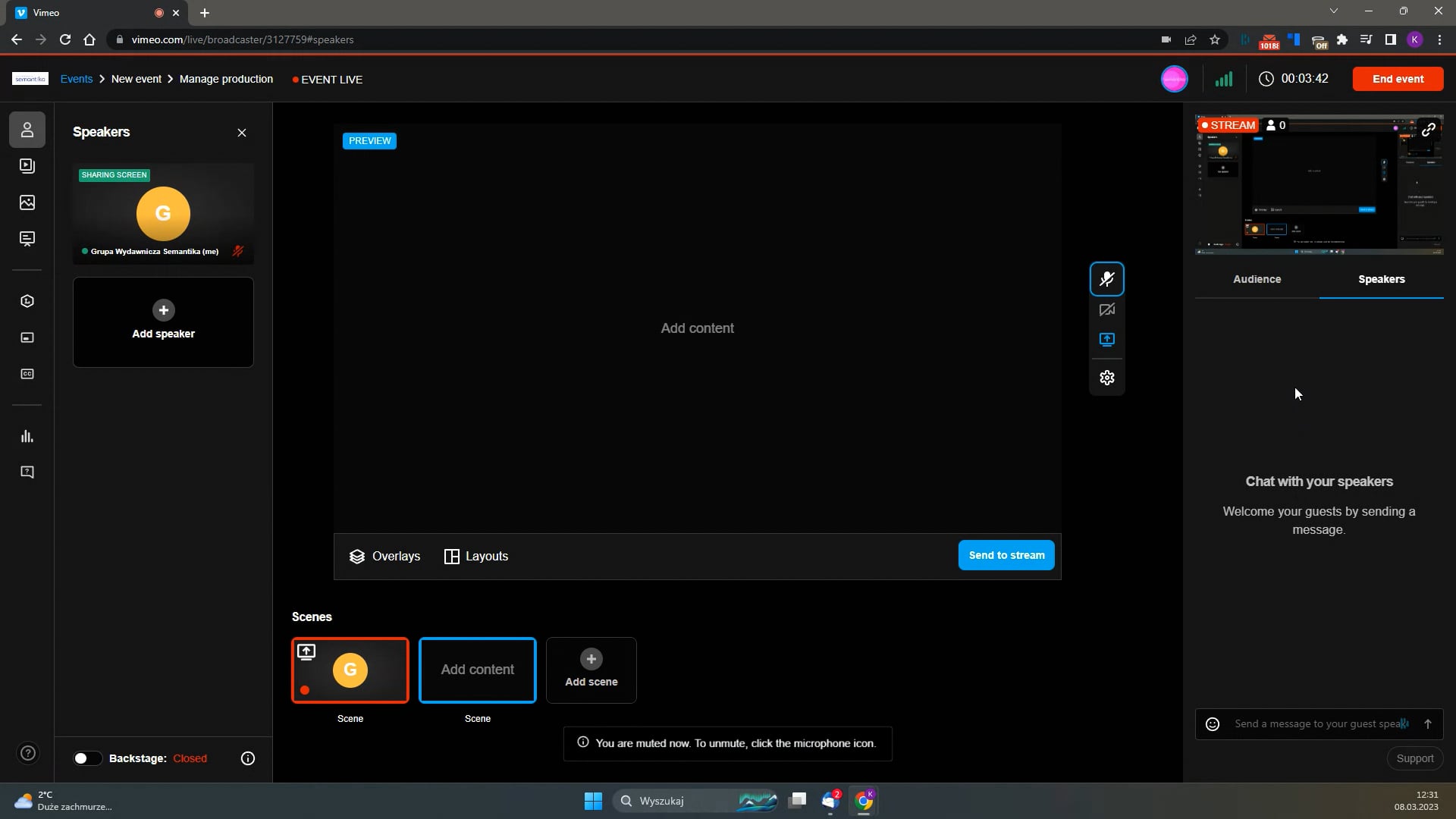The image size is (1456, 819).
Task: Open Chrome menu three dots
Action: click(x=1439, y=39)
